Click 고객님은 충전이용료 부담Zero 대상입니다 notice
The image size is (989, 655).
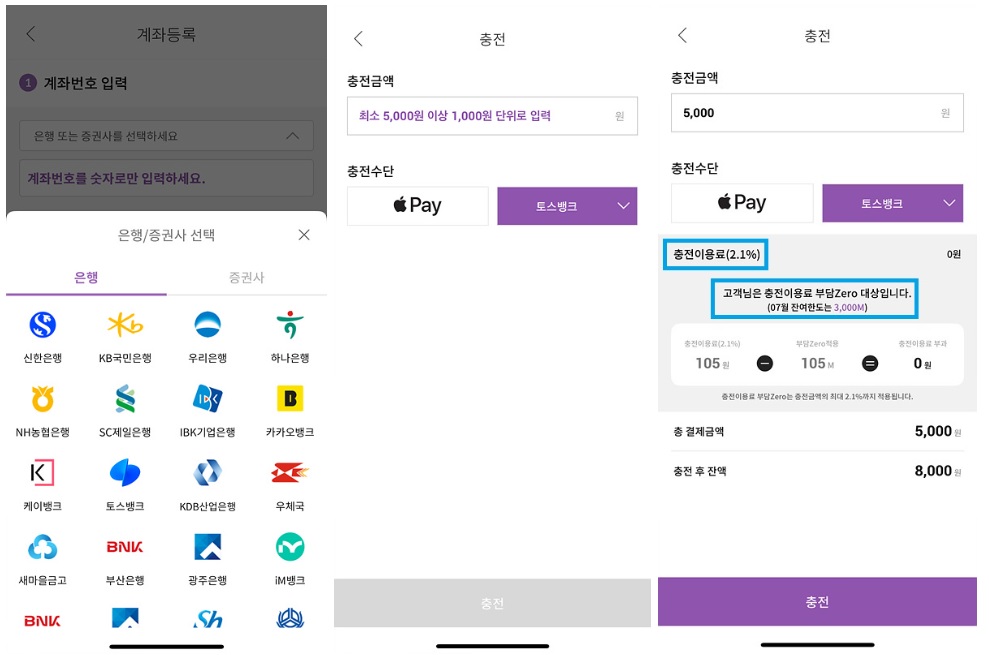coord(817,293)
